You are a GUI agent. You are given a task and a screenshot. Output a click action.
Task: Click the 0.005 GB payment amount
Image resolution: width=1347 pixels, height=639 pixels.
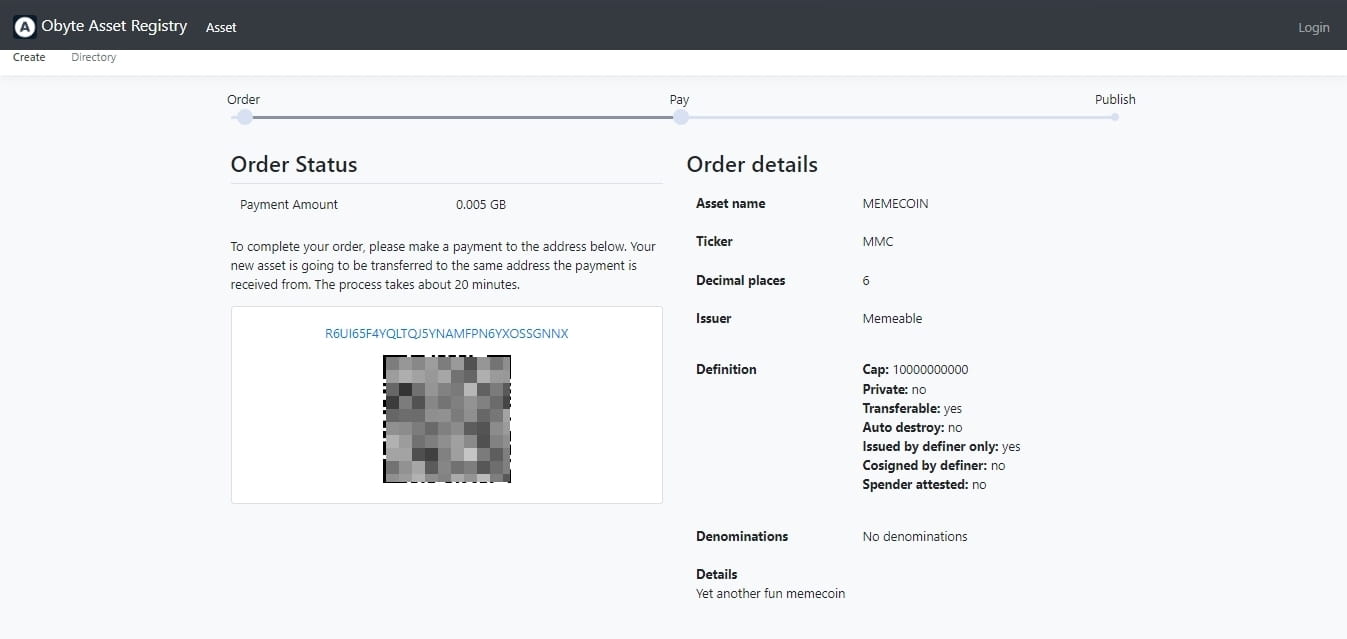pos(481,204)
